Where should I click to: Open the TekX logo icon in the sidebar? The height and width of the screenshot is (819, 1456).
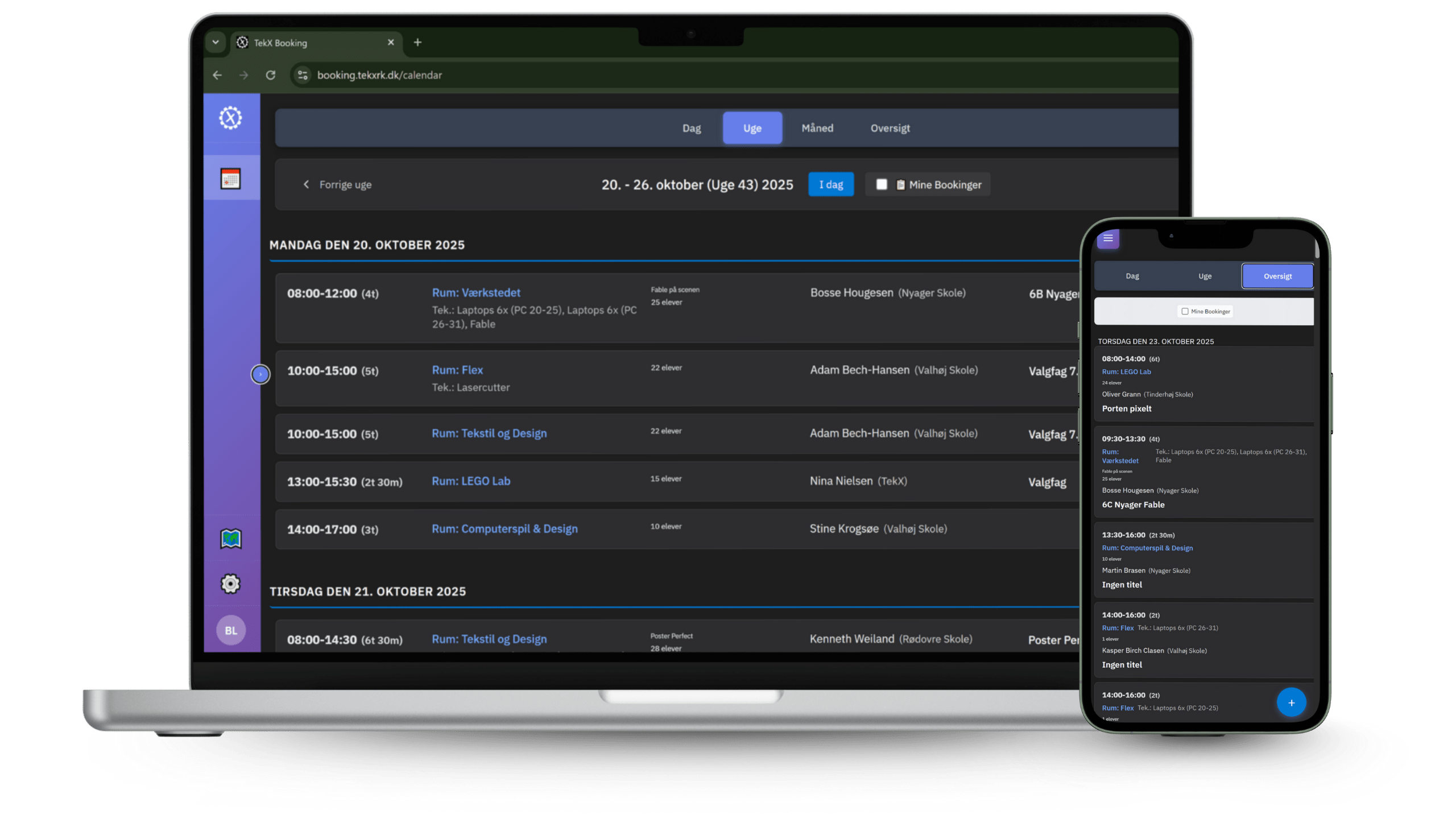coord(231,118)
